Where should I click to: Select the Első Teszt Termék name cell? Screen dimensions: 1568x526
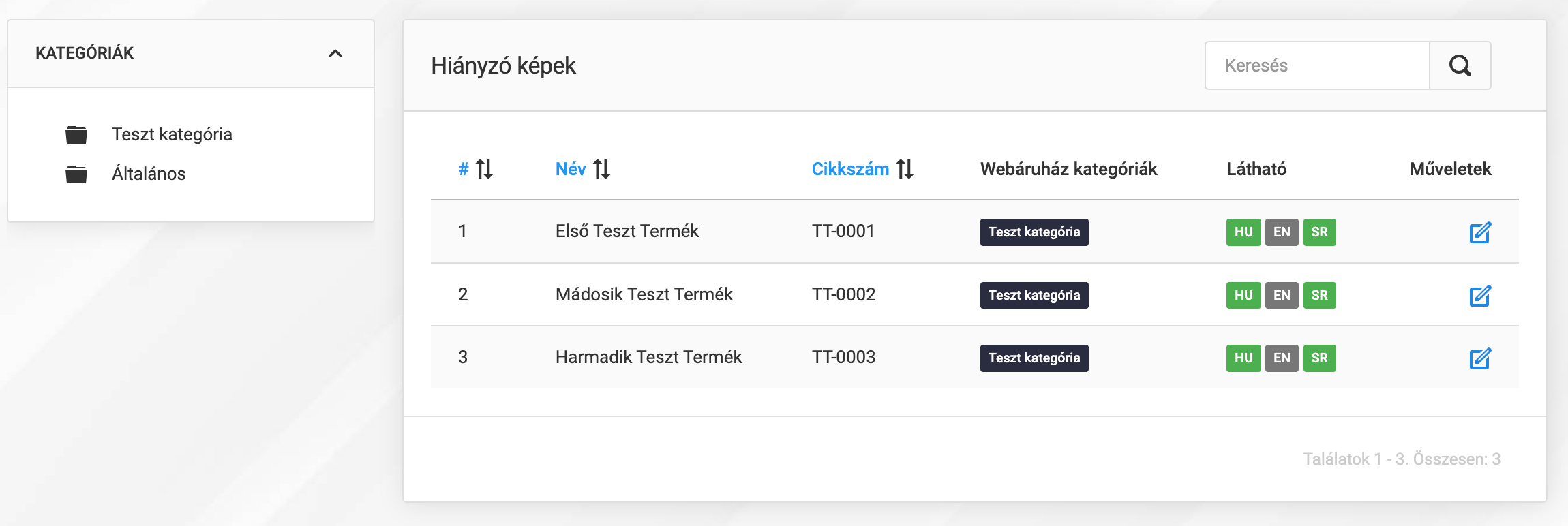click(627, 231)
